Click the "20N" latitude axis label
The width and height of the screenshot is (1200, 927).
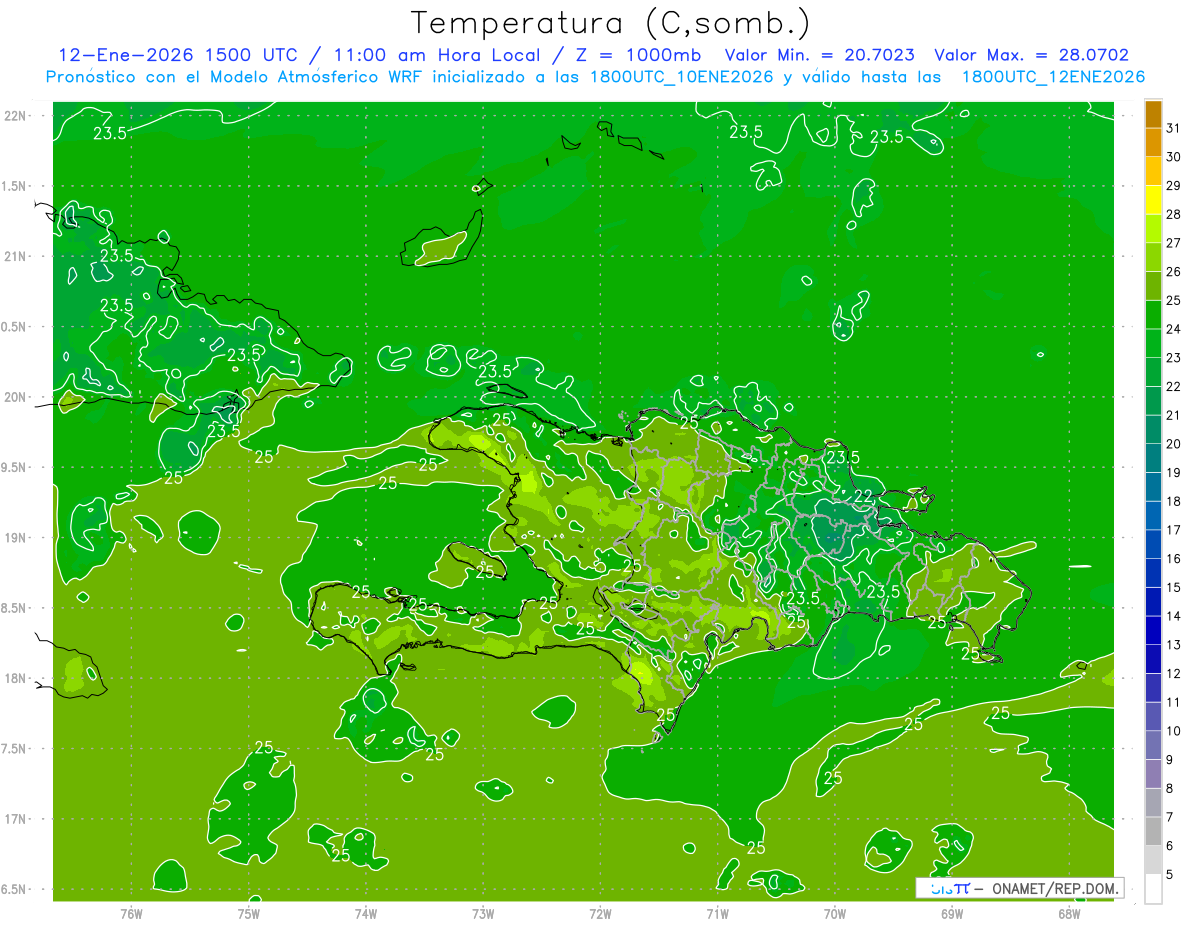click(16, 397)
